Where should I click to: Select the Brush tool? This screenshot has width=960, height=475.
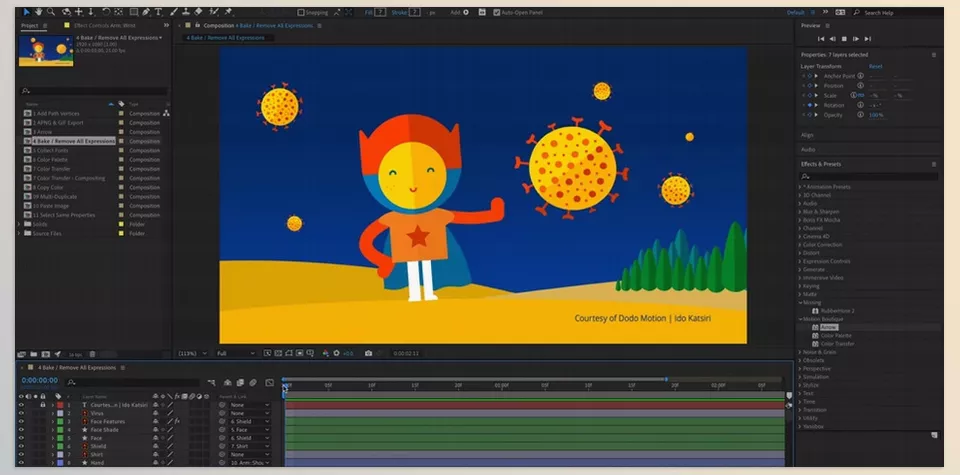pyautogui.click(x=174, y=12)
